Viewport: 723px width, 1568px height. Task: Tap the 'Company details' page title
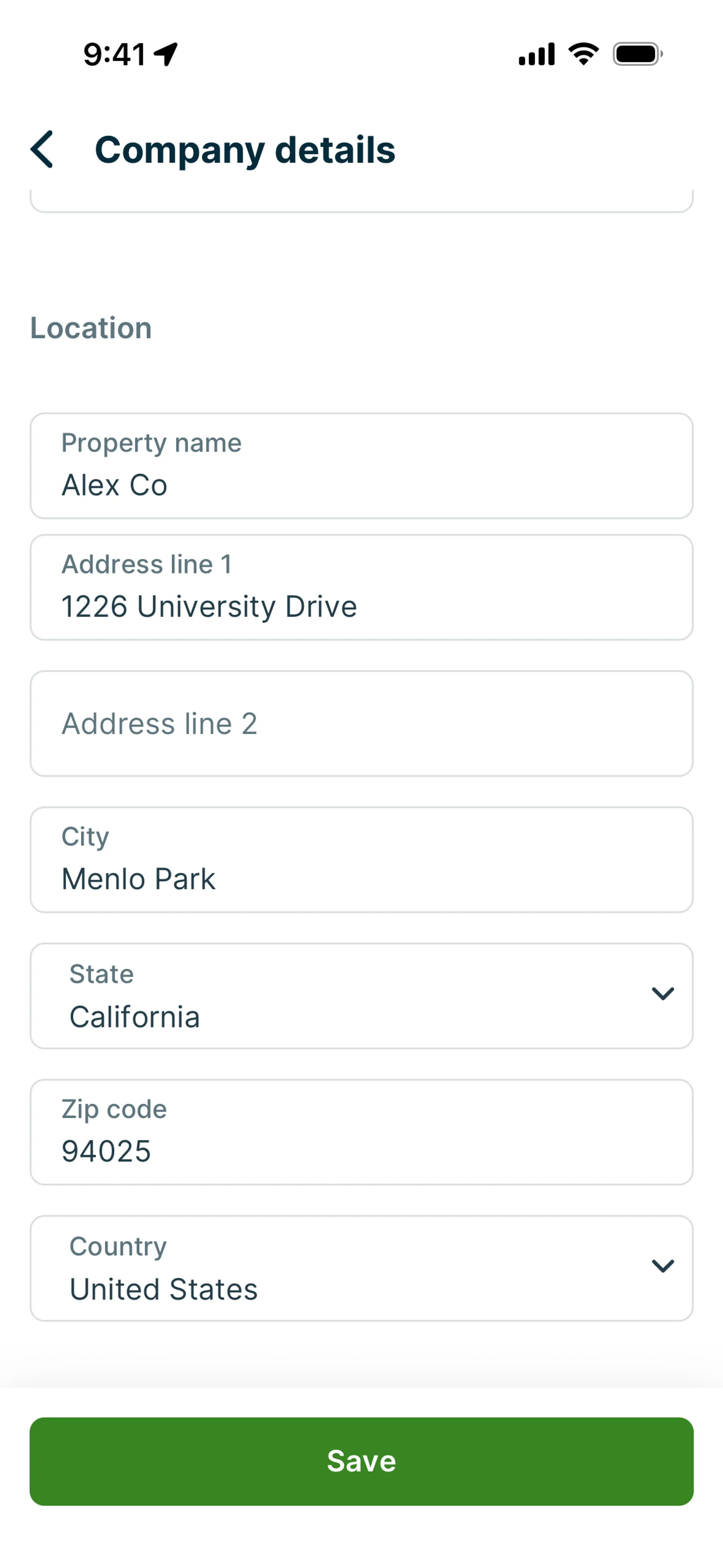pos(245,150)
